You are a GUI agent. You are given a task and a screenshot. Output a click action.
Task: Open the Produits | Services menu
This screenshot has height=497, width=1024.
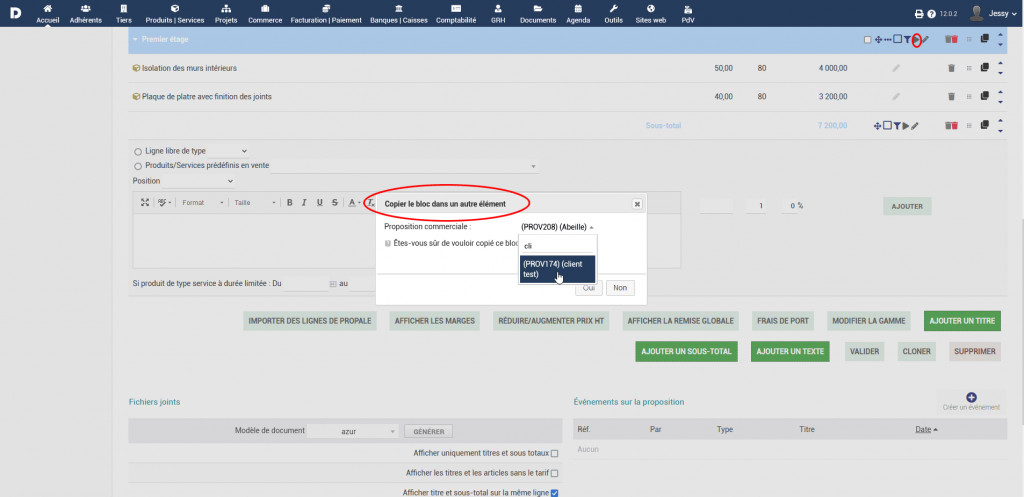tap(175, 14)
